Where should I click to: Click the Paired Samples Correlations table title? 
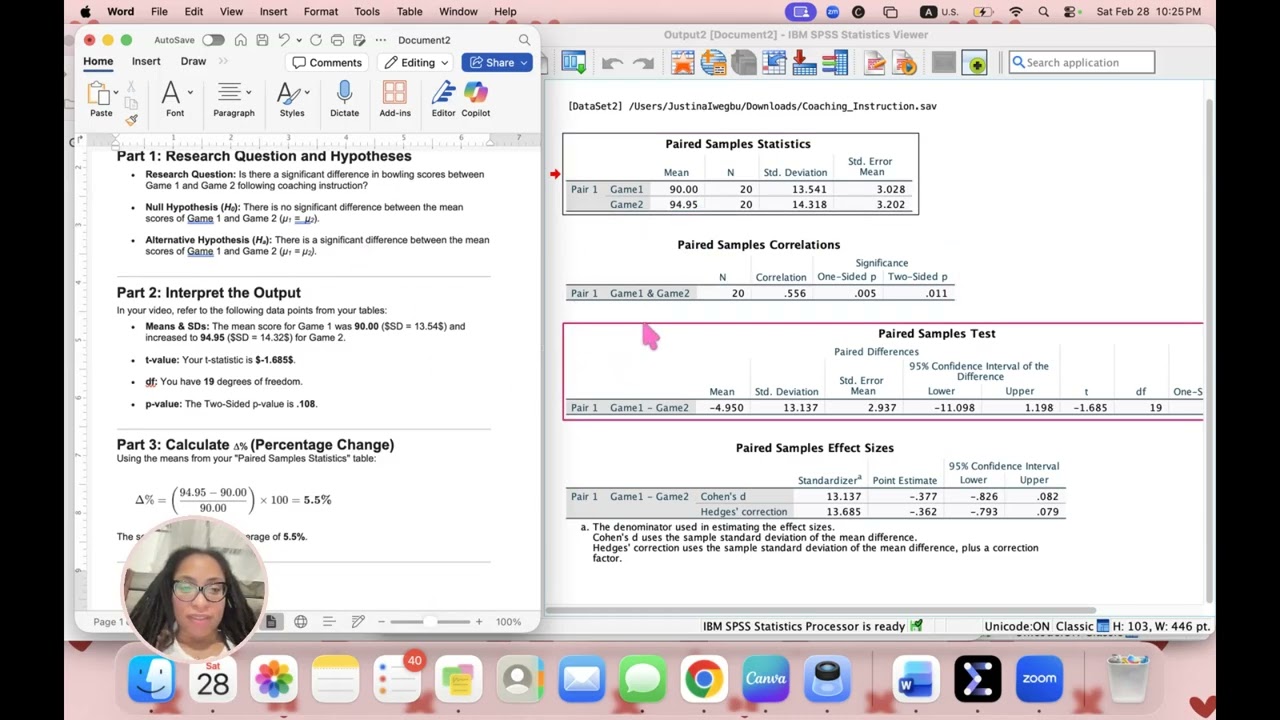(759, 245)
